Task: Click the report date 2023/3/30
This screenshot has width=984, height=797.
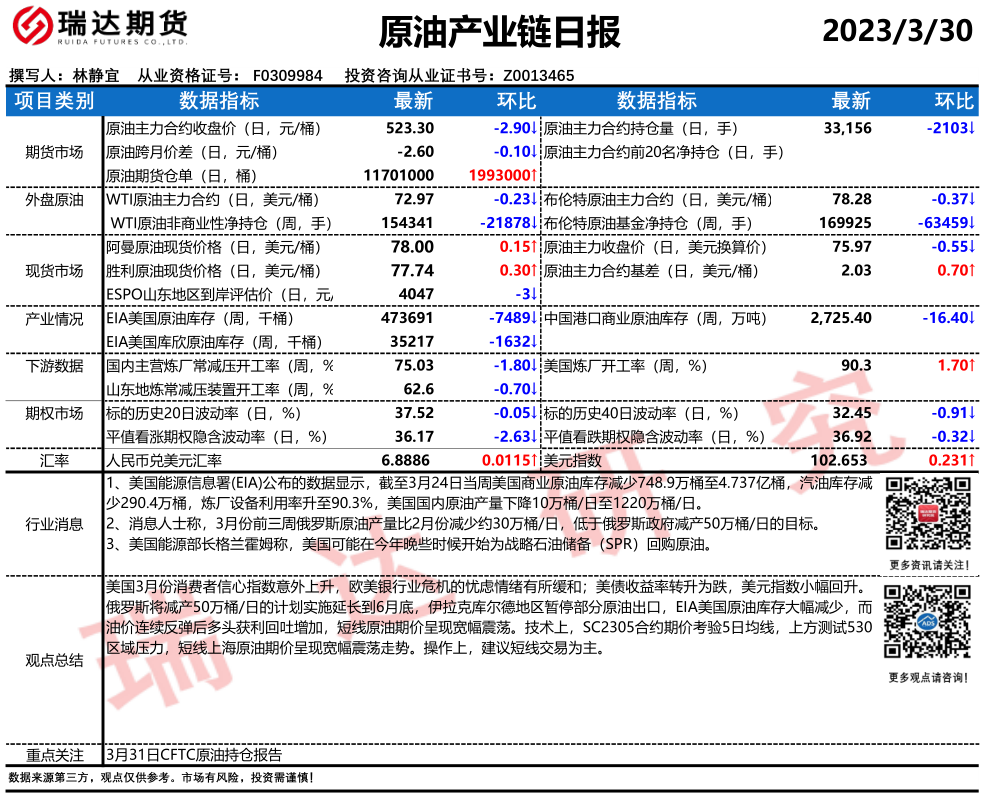Action: point(897,32)
